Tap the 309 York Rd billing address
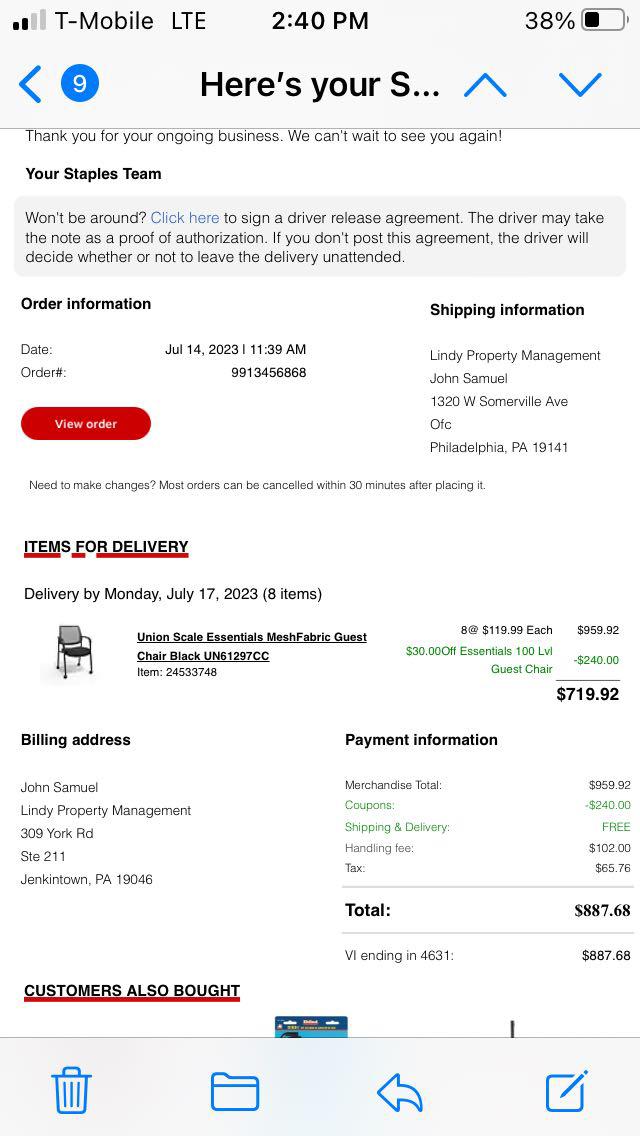 [57, 833]
